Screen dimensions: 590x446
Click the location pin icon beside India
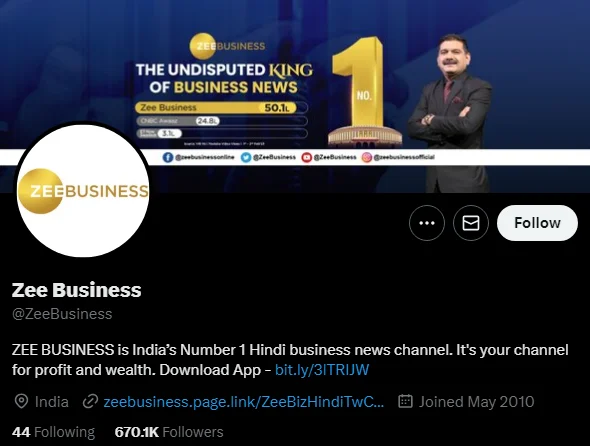click(x=21, y=401)
